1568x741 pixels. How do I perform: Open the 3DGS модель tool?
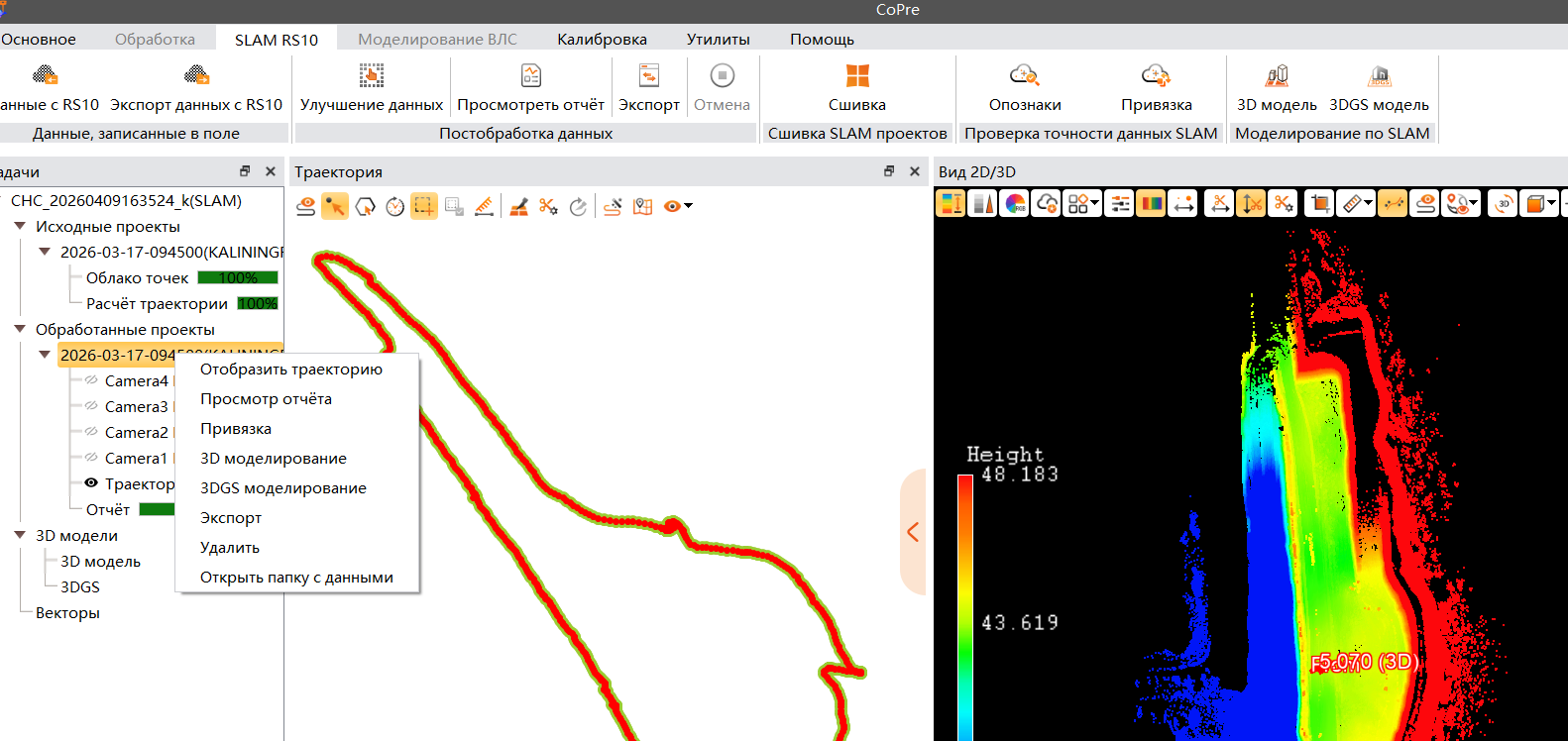(1379, 77)
